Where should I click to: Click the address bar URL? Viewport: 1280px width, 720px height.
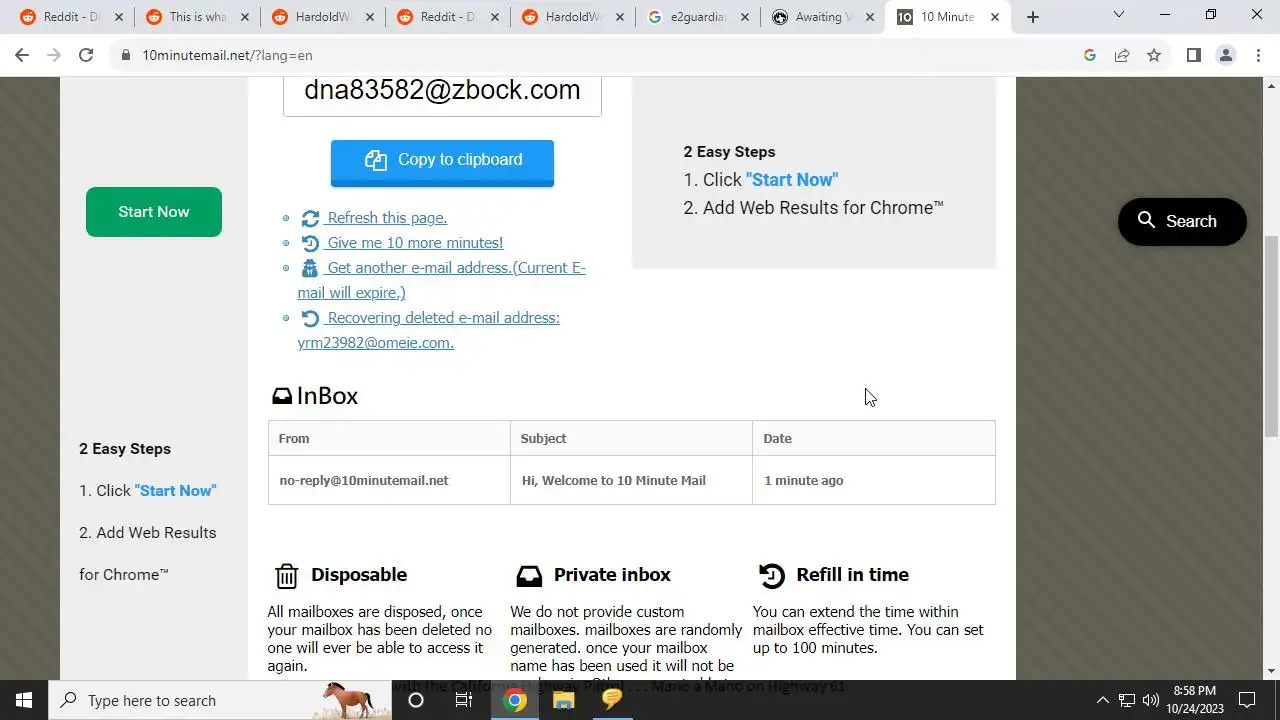tap(227, 55)
